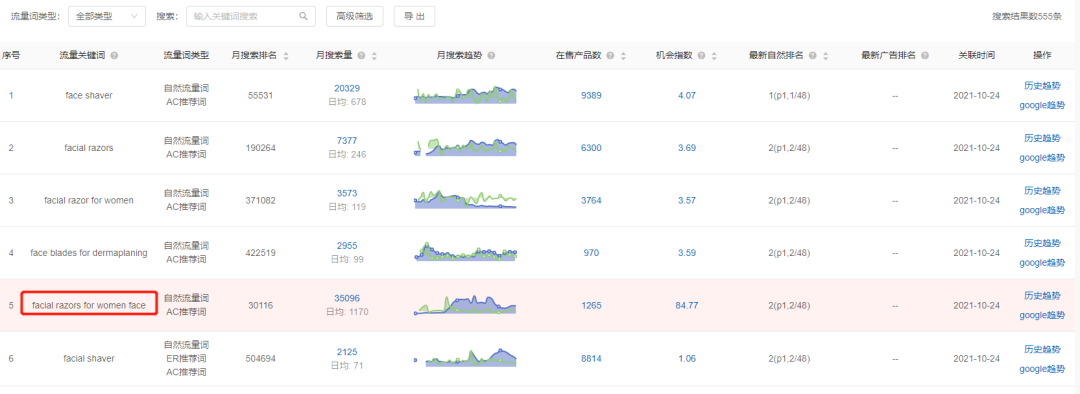This screenshot has width=1080, height=394.
Task: Click products count 9389
Action: click(x=592, y=96)
